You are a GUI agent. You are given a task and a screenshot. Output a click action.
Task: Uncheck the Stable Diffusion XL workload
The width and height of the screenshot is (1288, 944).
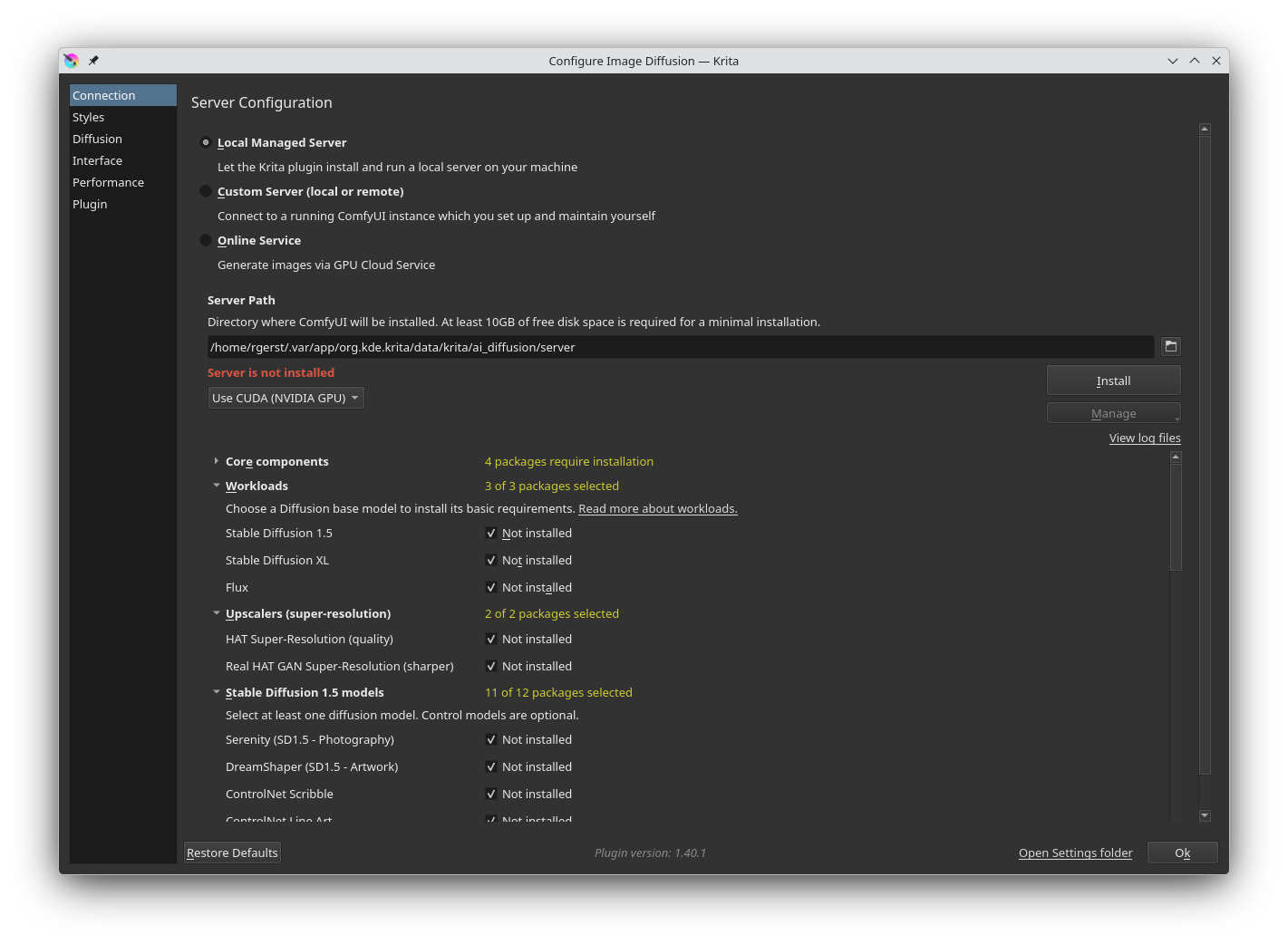click(490, 561)
